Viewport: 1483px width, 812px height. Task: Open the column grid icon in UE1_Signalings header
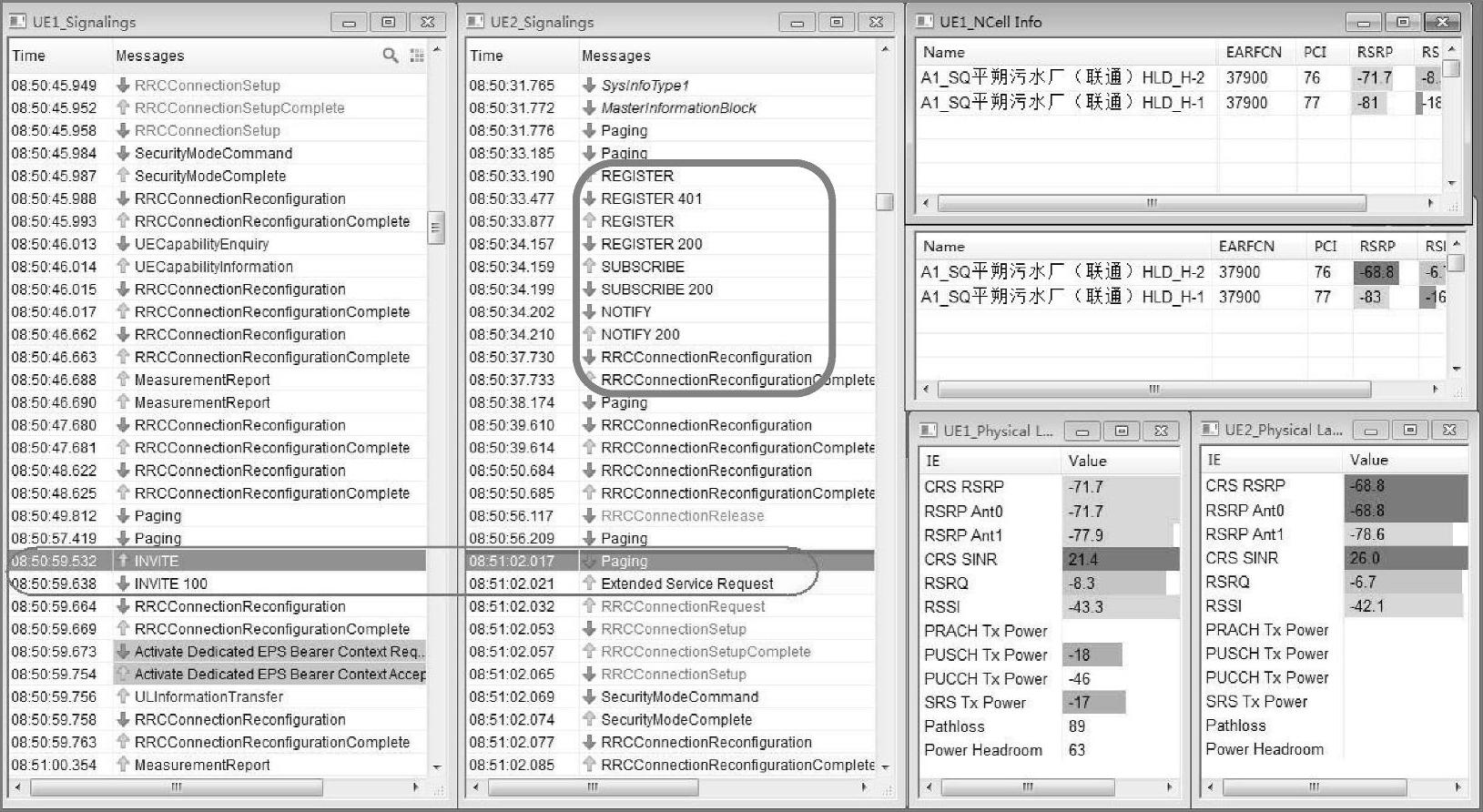(x=417, y=56)
